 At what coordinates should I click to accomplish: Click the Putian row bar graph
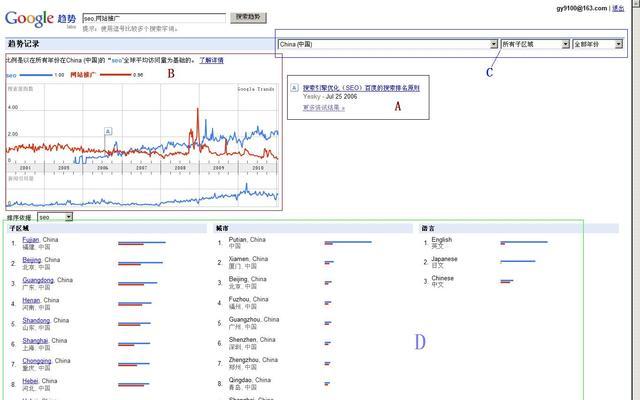pyautogui.click(x=348, y=243)
